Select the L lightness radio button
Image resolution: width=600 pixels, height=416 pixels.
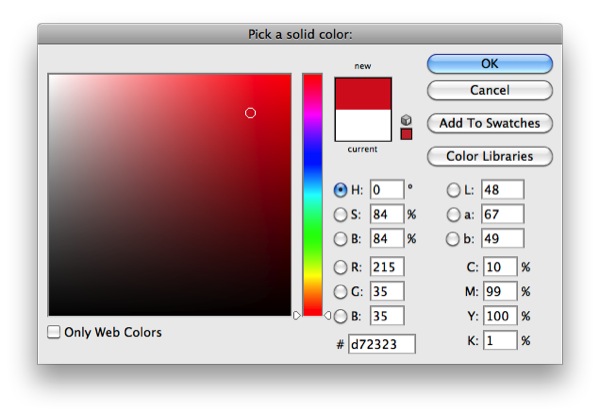(x=453, y=190)
